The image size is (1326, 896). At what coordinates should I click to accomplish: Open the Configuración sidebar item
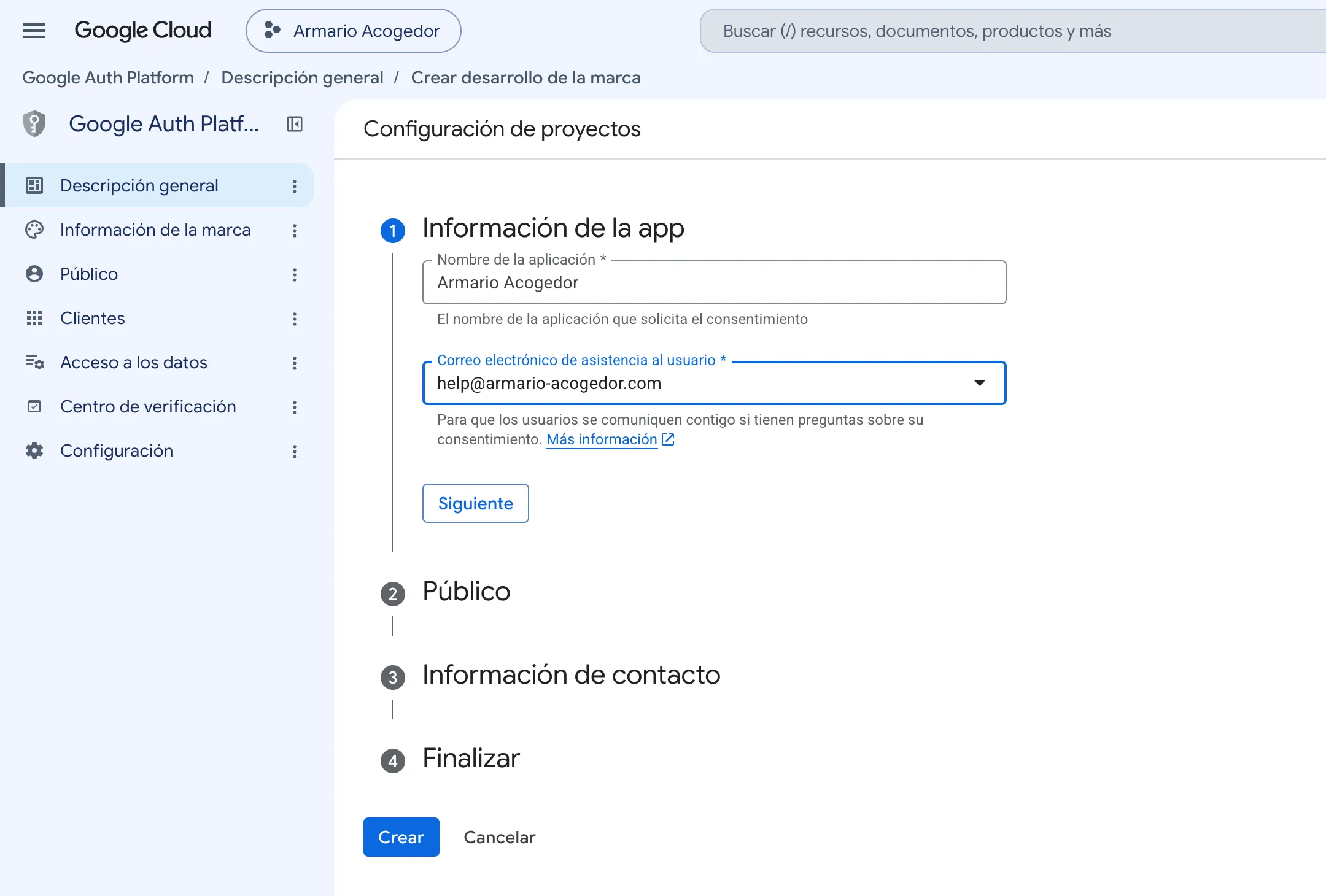click(117, 450)
